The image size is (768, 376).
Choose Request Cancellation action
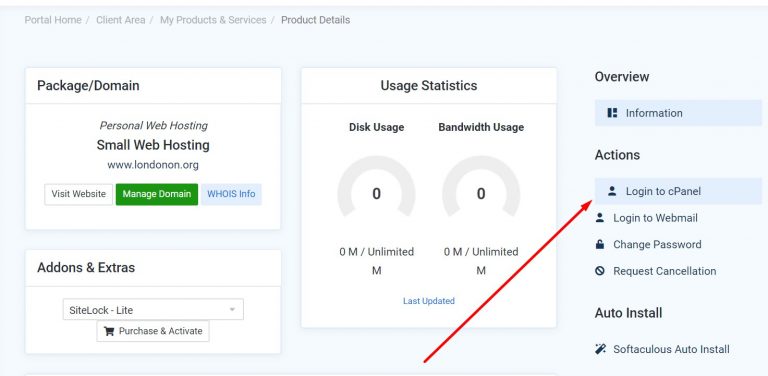pyautogui.click(x=664, y=271)
